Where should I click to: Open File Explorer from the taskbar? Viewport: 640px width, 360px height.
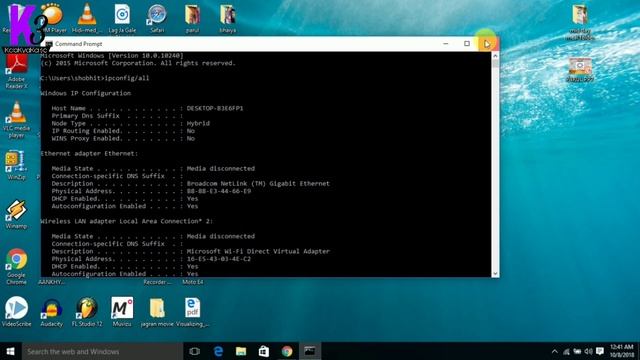(x=241, y=351)
